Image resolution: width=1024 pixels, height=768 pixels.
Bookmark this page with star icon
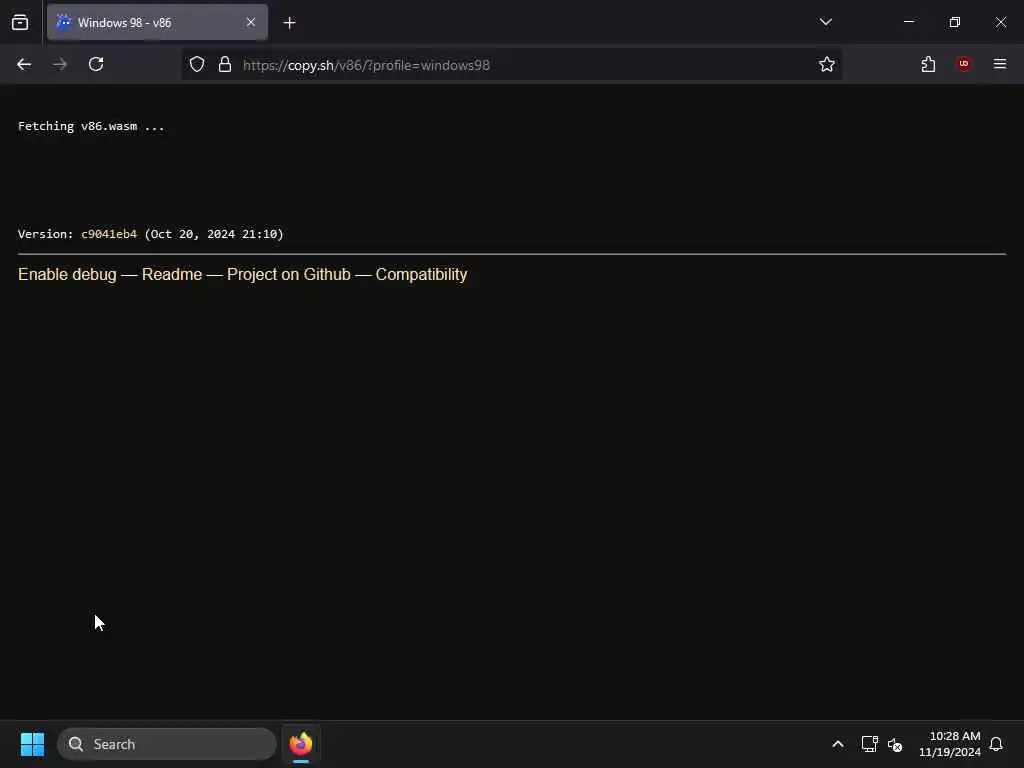coord(827,64)
